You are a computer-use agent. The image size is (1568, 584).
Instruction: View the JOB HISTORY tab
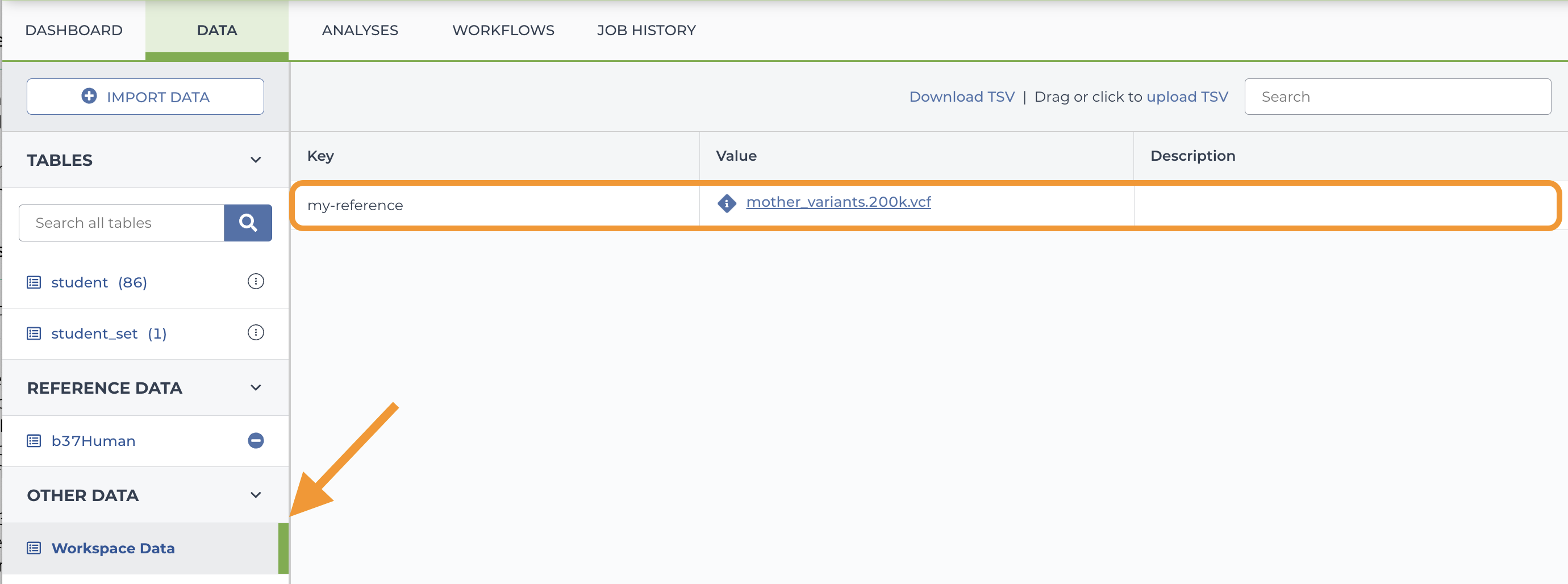tap(646, 31)
